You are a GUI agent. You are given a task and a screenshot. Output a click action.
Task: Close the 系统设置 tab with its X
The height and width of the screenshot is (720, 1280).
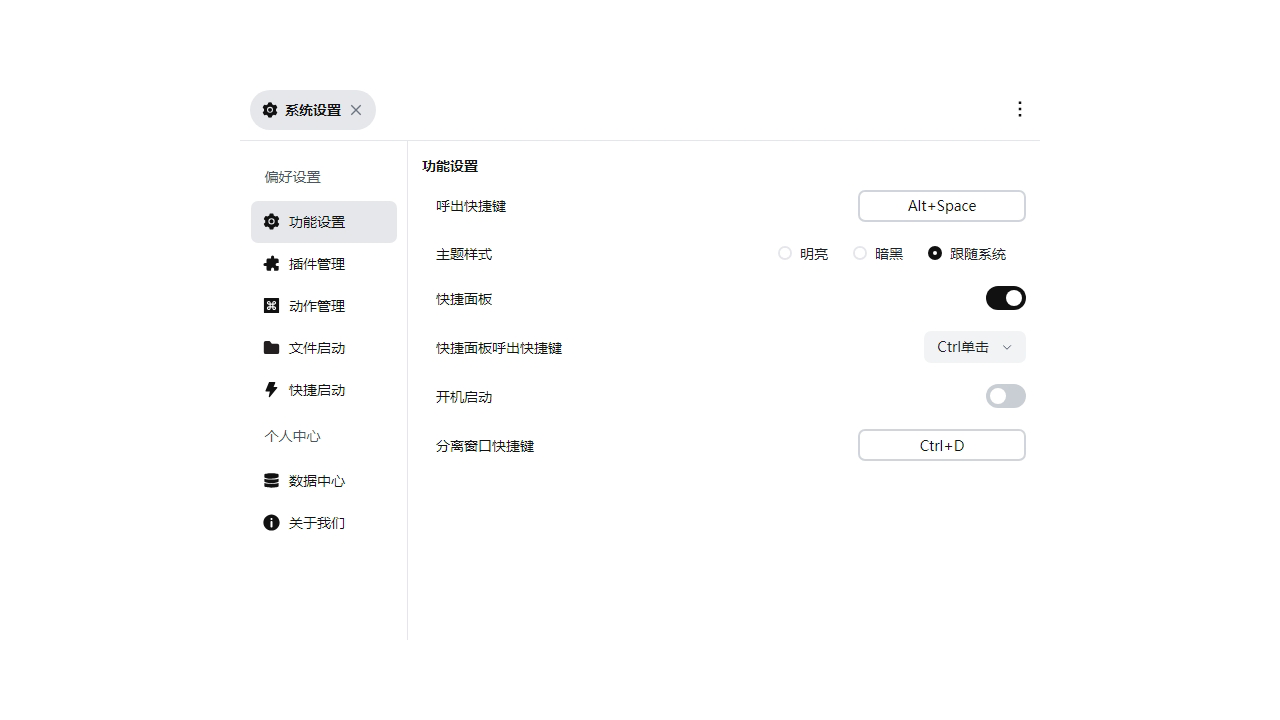(356, 110)
